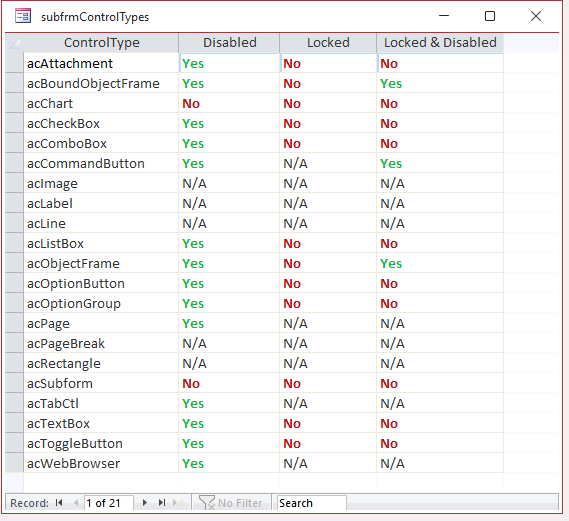Screen dimensions: 569x521
Task: Click the acChart cell
Action: [x=101, y=103]
